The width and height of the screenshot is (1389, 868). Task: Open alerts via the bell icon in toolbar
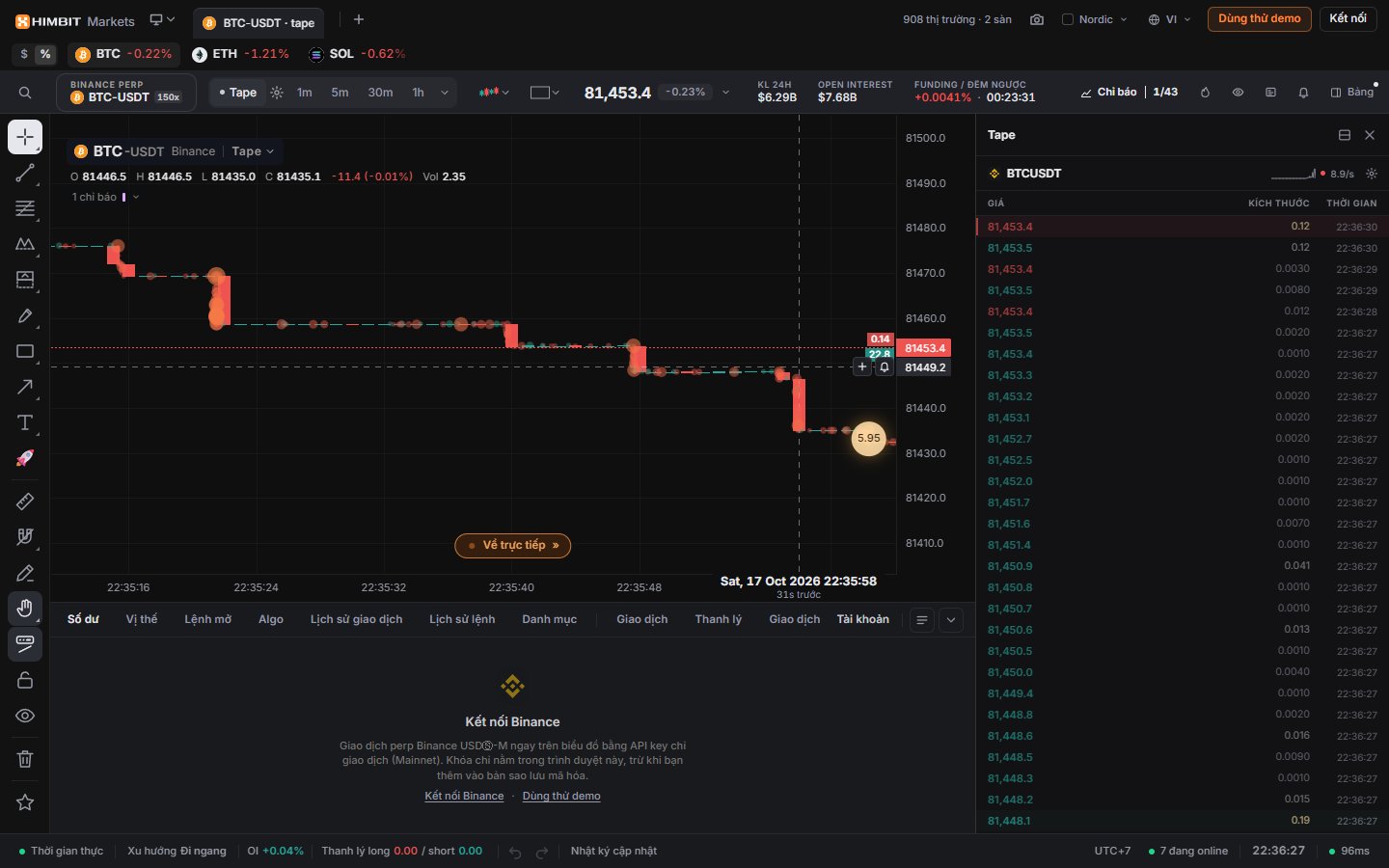click(x=1303, y=93)
